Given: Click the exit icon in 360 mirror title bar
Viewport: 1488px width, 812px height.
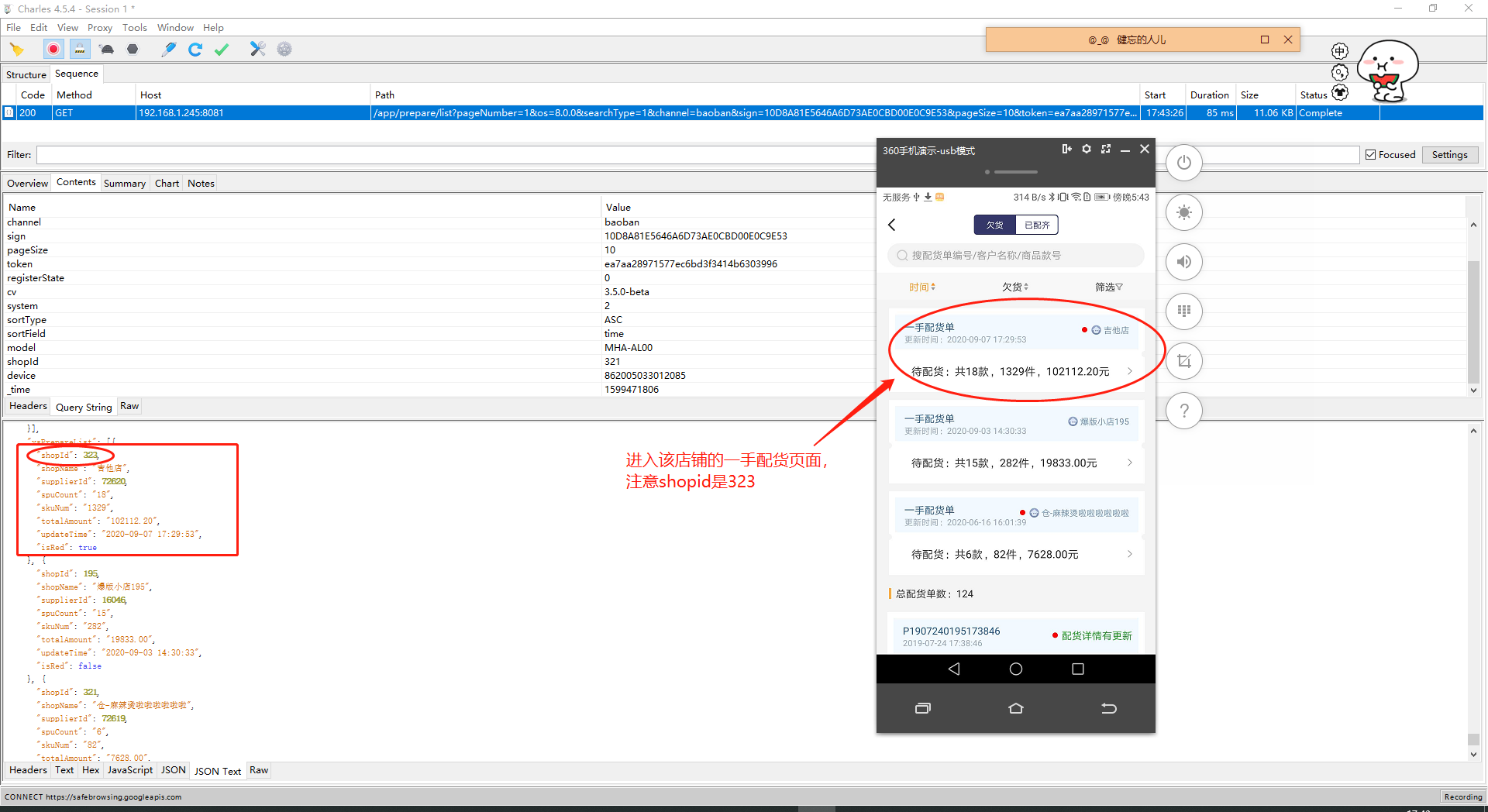Looking at the screenshot, I should (1067, 149).
